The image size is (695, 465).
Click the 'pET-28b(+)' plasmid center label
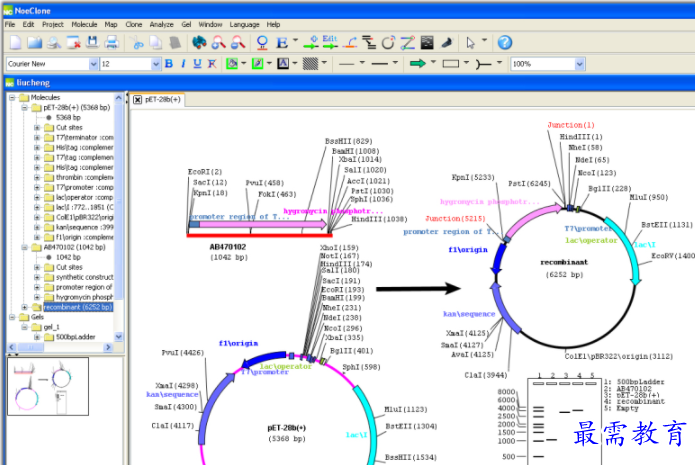[x=287, y=428]
